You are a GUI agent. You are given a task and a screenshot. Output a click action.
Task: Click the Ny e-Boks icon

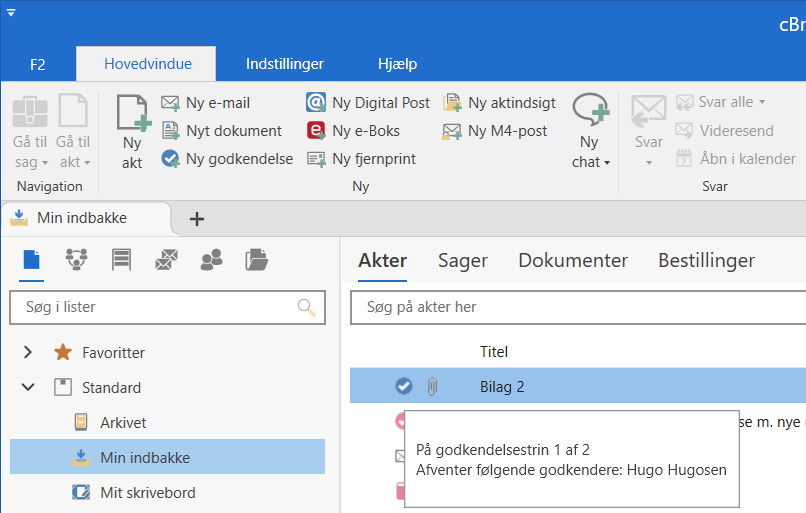point(316,131)
